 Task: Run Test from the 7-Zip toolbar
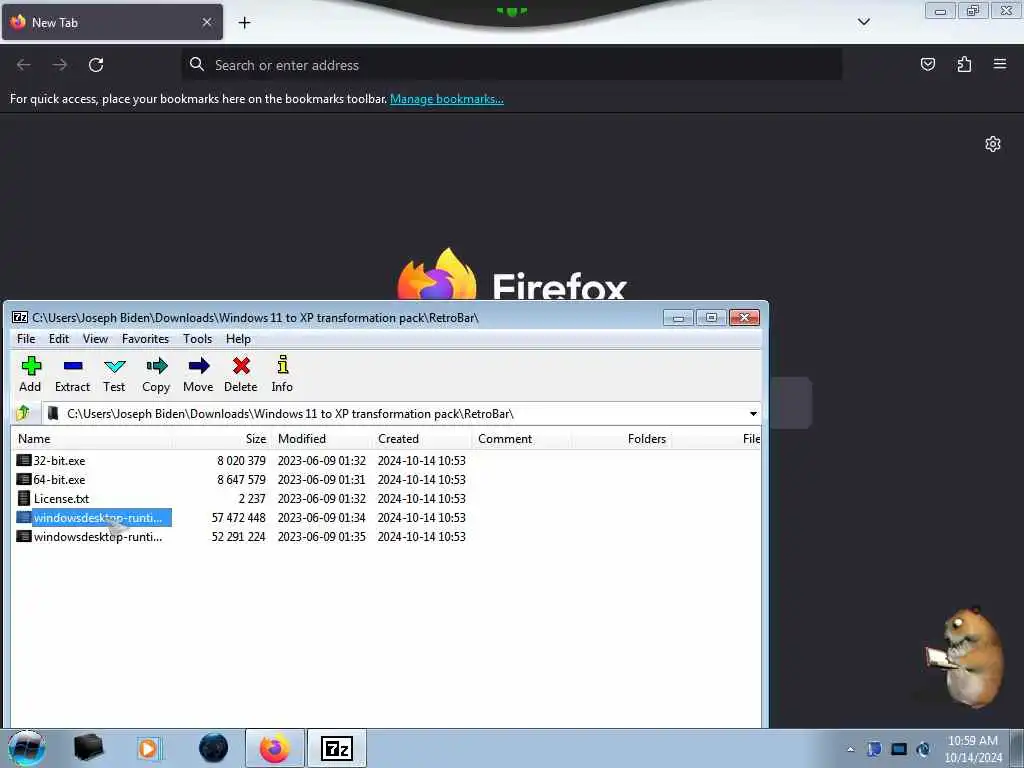click(x=114, y=374)
